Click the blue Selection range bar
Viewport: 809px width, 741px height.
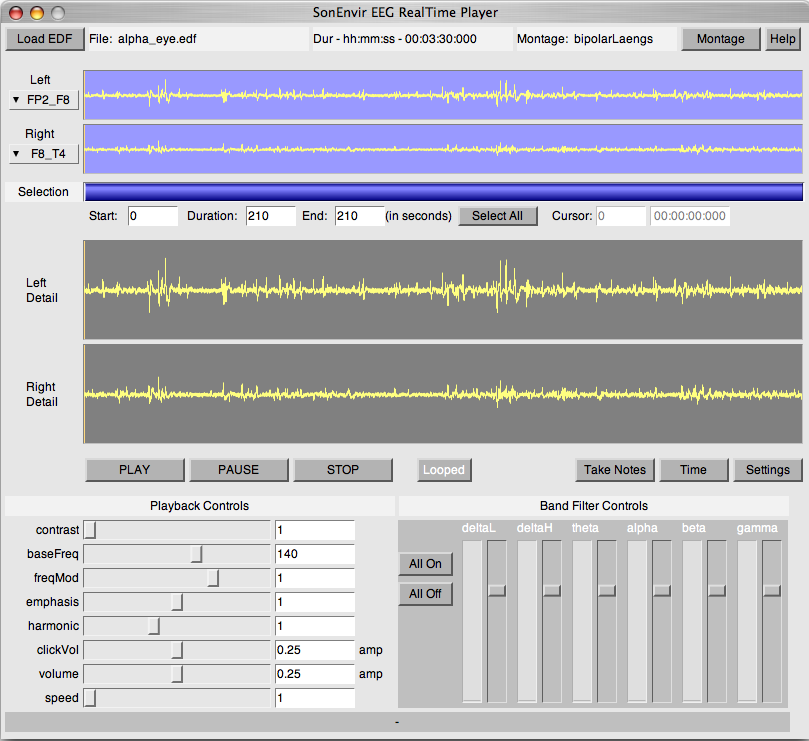444,192
